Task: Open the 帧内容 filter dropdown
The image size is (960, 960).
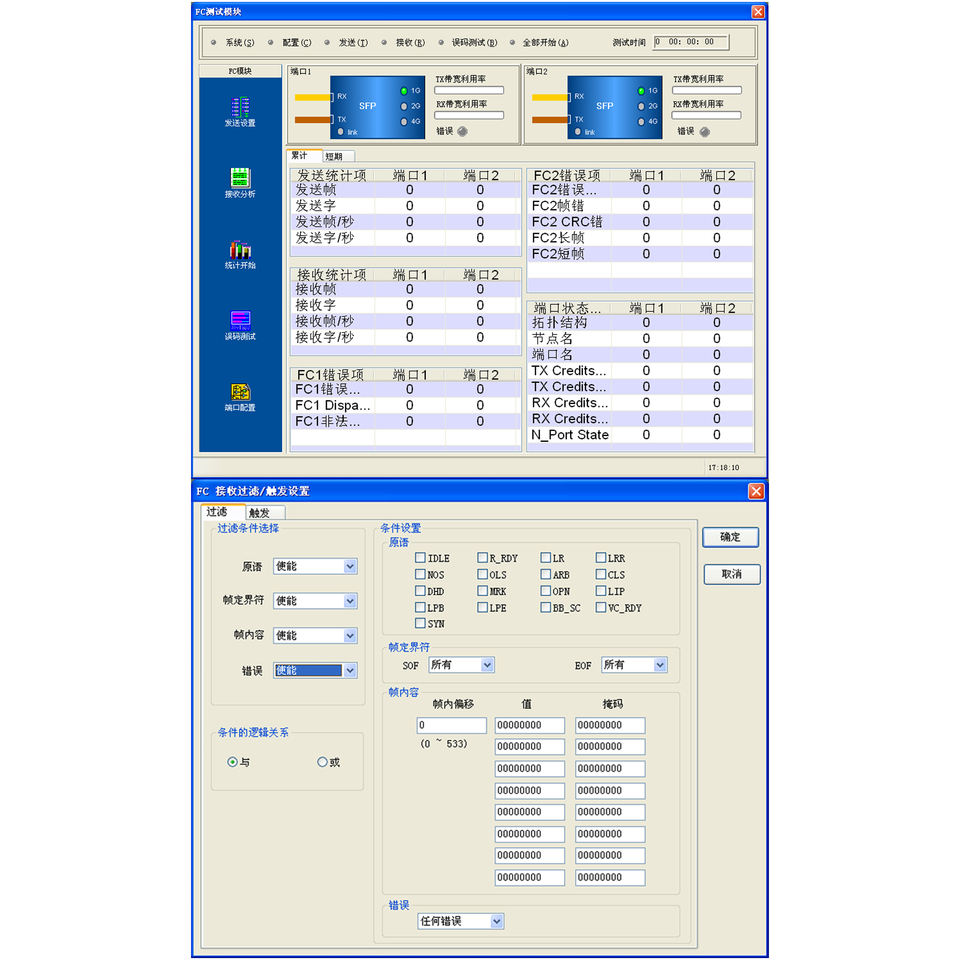Action: click(x=315, y=636)
